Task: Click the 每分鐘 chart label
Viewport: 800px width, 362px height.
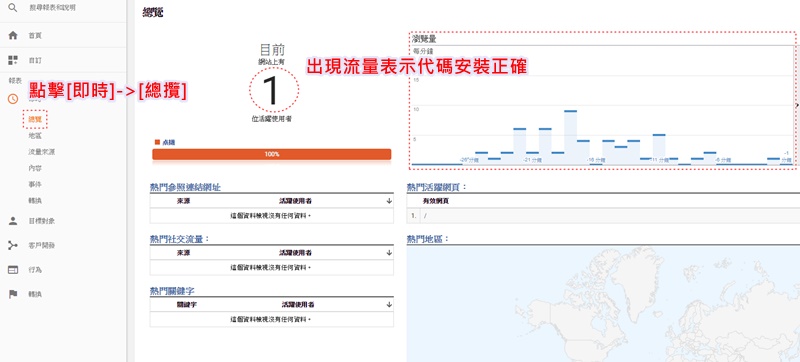Action: click(422, 51)
